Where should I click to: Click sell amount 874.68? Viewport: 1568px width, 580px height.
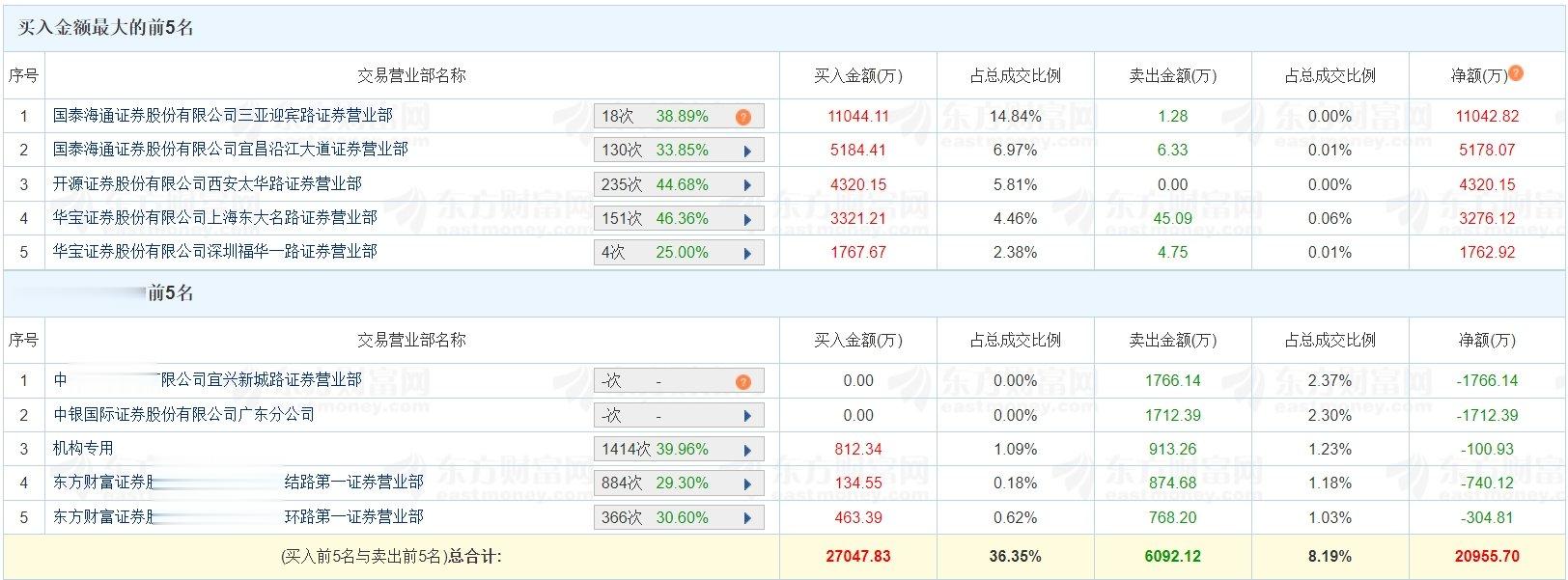tap(1173, 483)
